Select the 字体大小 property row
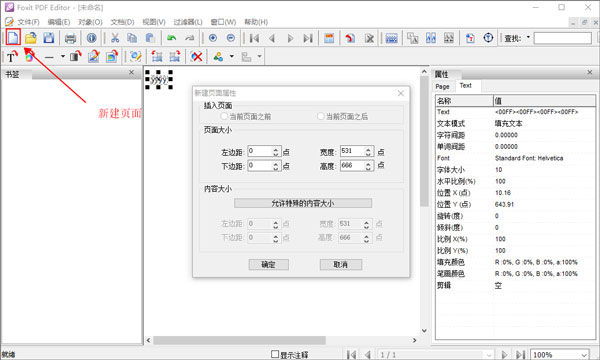The height and width of the screenshot is (360, 600). (x=515, y=169)
